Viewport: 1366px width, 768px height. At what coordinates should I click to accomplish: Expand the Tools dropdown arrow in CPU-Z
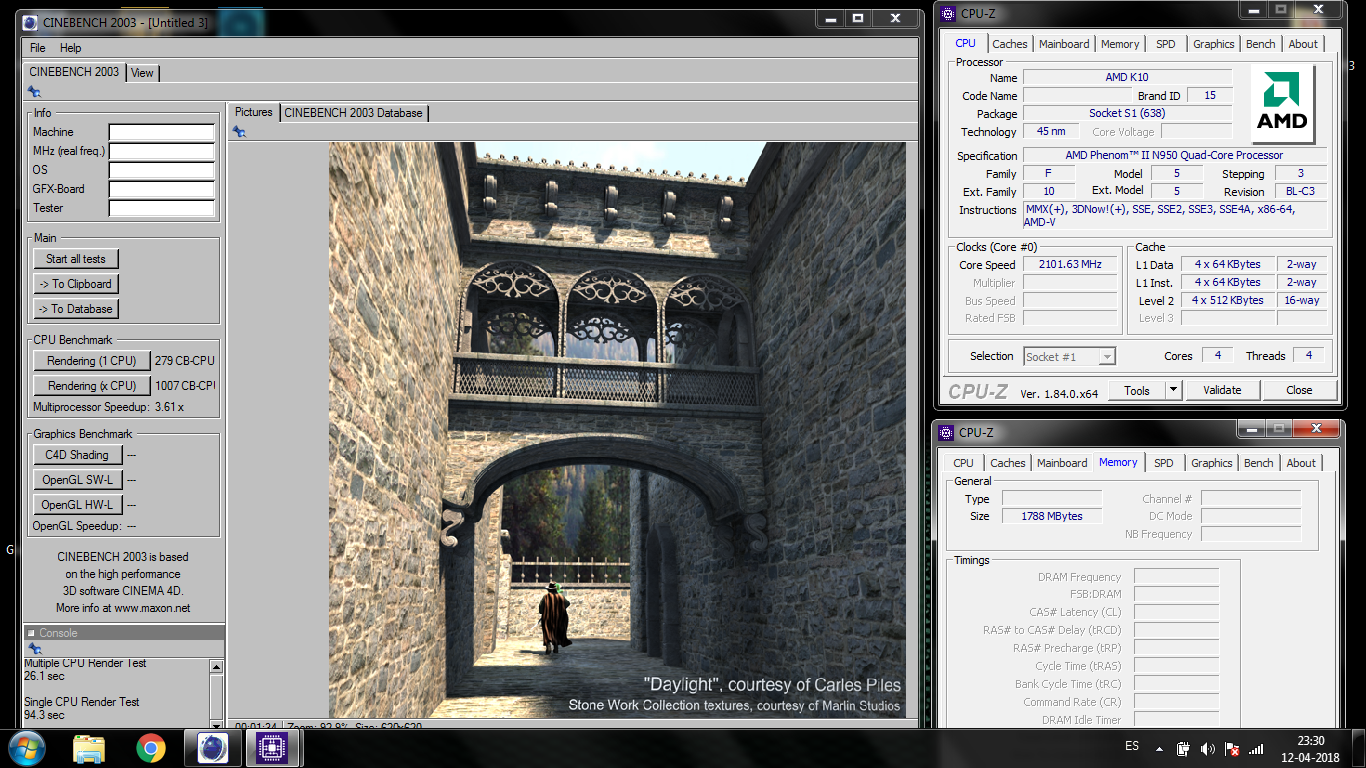tap(1173, 390)
